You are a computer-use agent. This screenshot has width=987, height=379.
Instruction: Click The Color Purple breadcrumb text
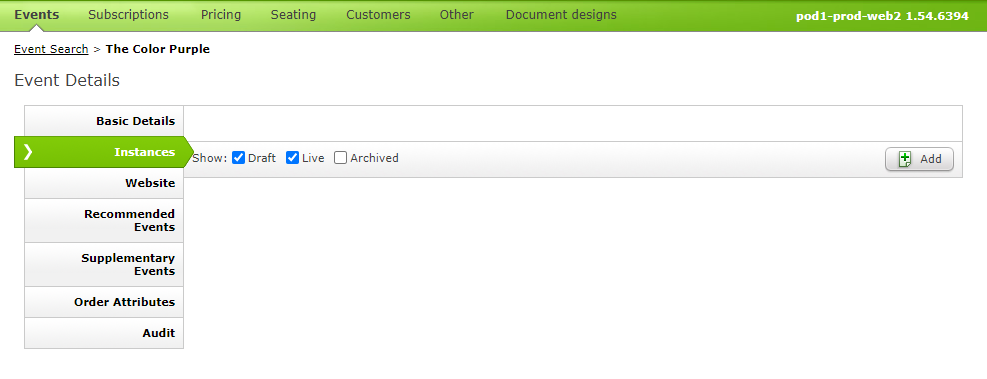tap(157, 49)
